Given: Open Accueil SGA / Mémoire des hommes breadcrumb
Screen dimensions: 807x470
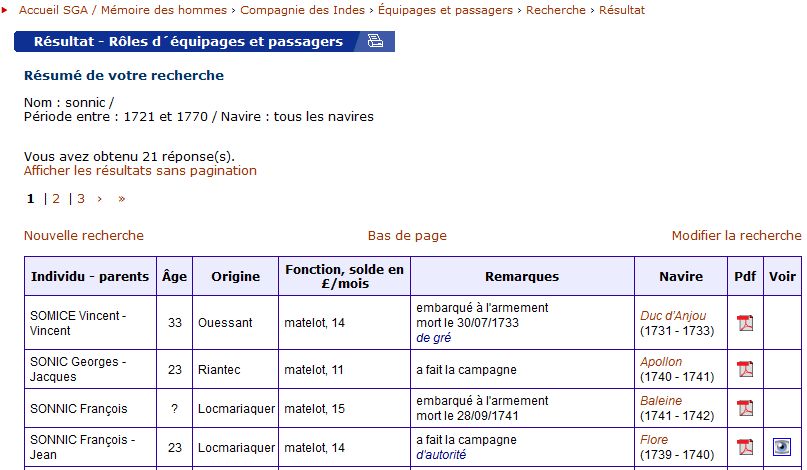Looking at the screenshot, I should click(122, 10).
